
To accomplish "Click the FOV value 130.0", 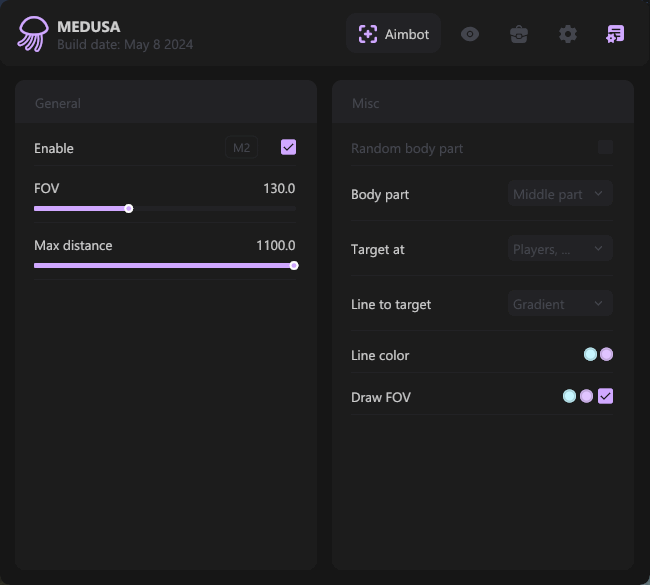I will 279,188.
